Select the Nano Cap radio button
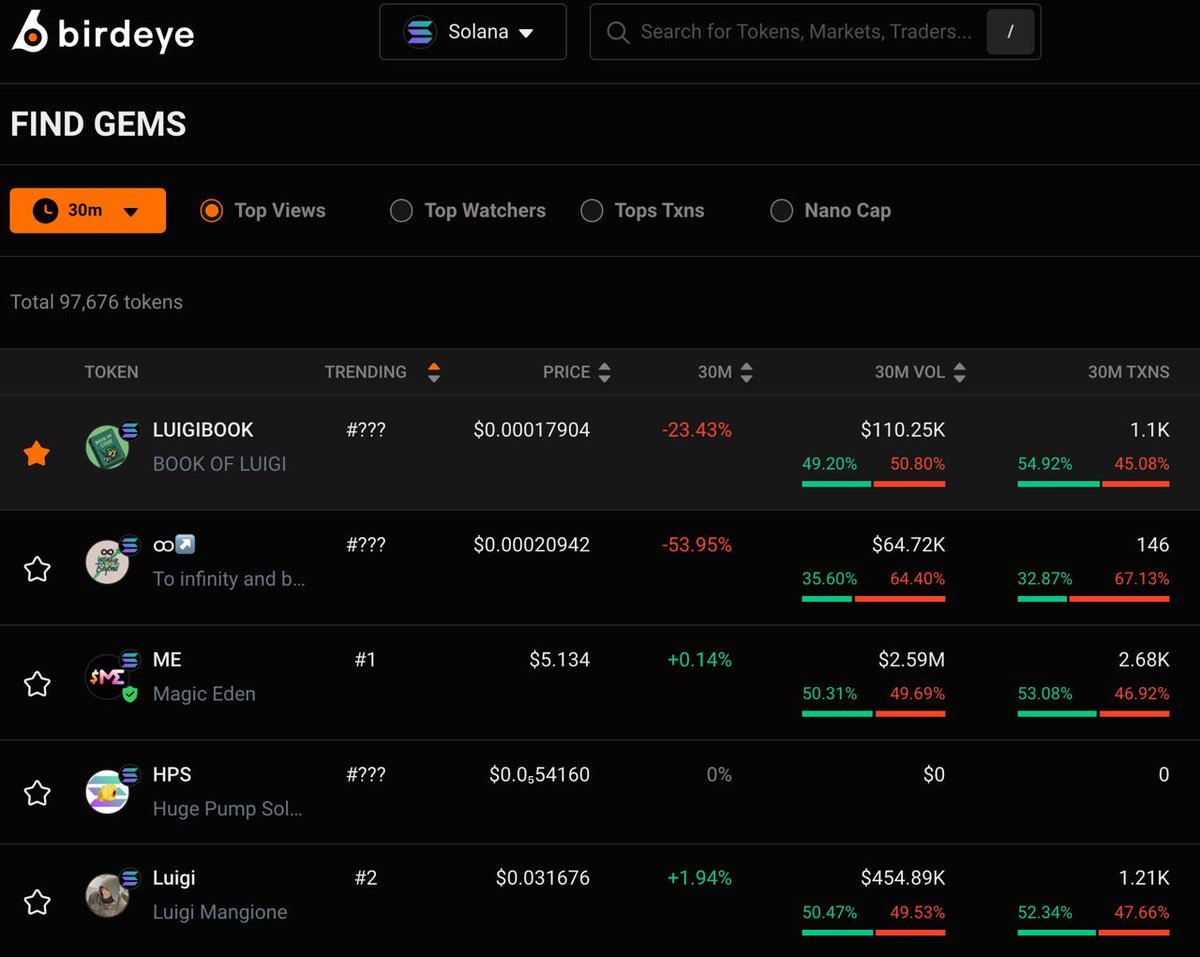Viewport: 1200px width, 957px height. point(782,211)
